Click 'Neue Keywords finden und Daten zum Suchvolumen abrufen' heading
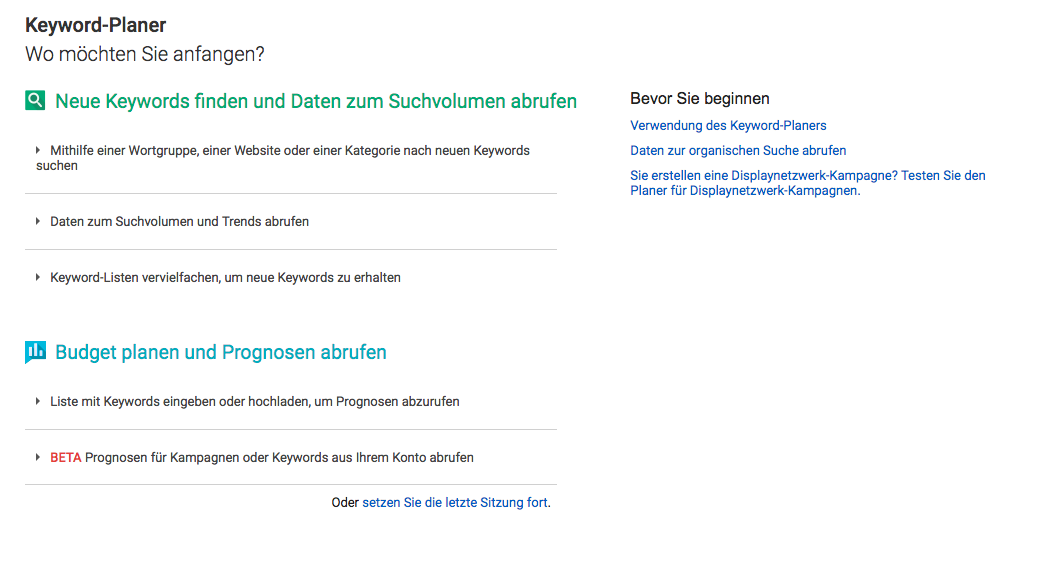Screen dimensions: 1062x578 [316, 101]
